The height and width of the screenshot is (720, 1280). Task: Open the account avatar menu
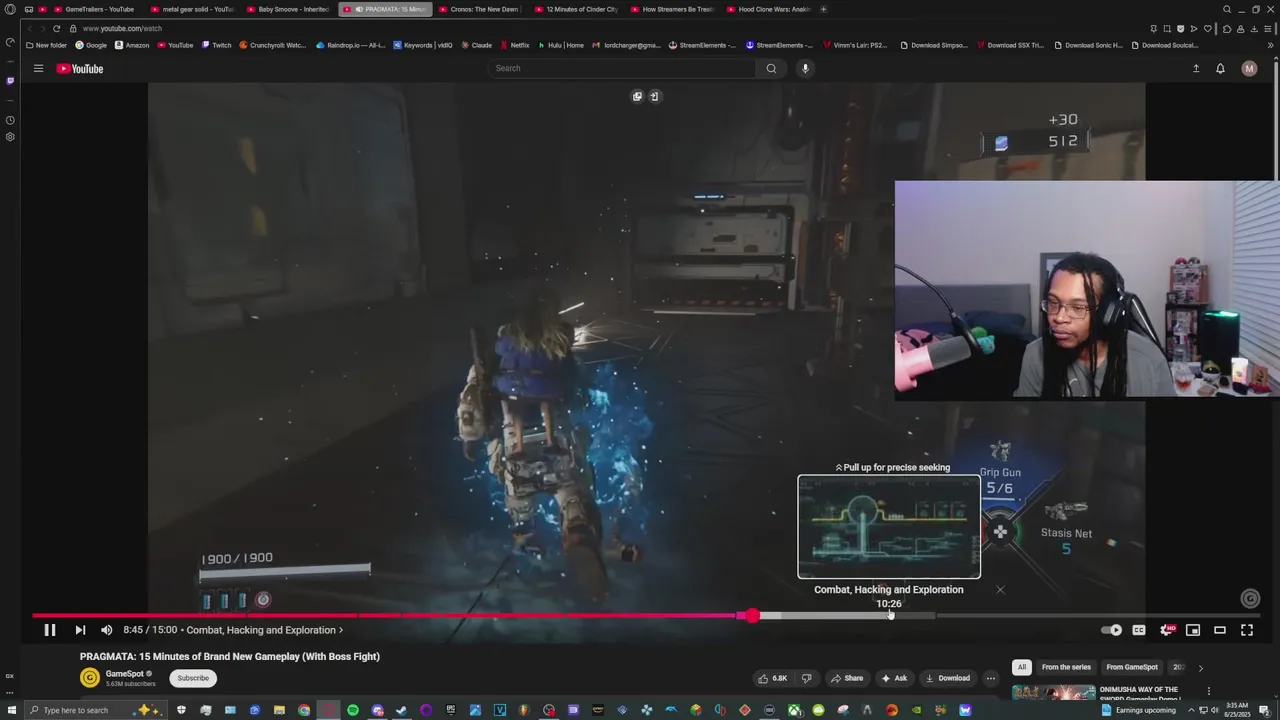[x=1249, y=69]
